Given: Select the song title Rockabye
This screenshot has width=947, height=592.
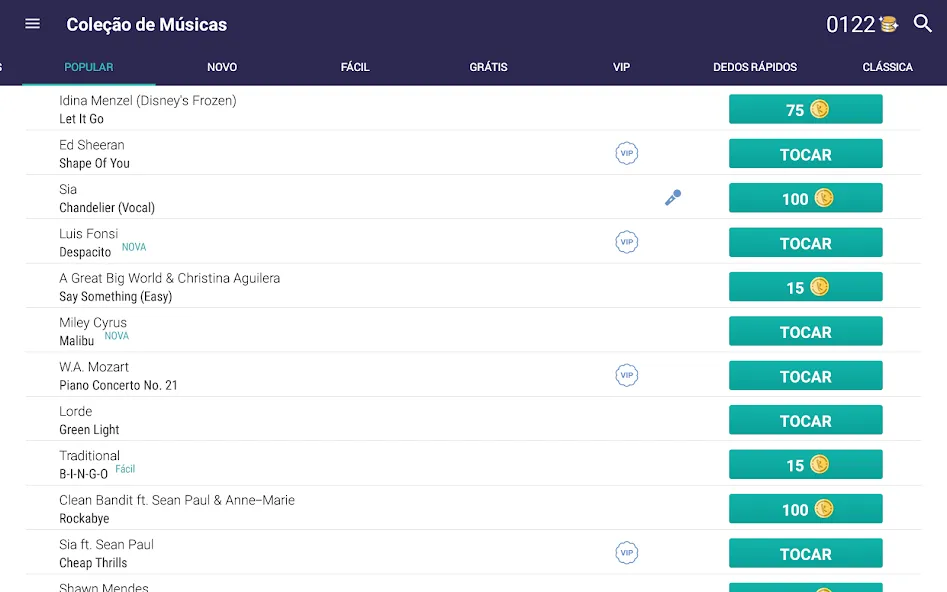Looking at the screenshot, I should 85,518.
